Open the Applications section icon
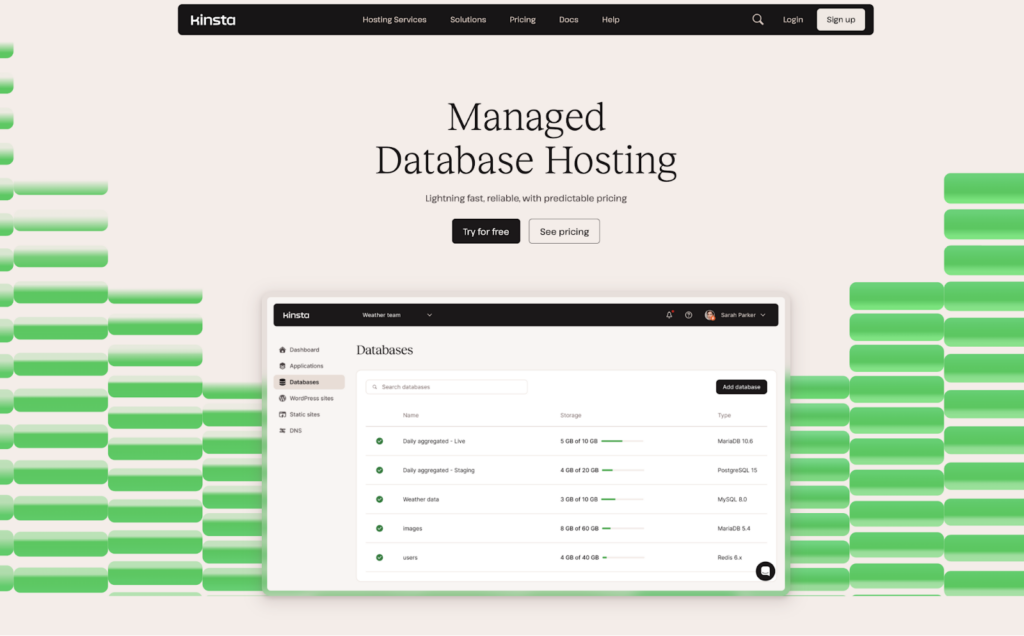Image resolution: width=1024 pixels, height=636 pixels. click(284, 365)
